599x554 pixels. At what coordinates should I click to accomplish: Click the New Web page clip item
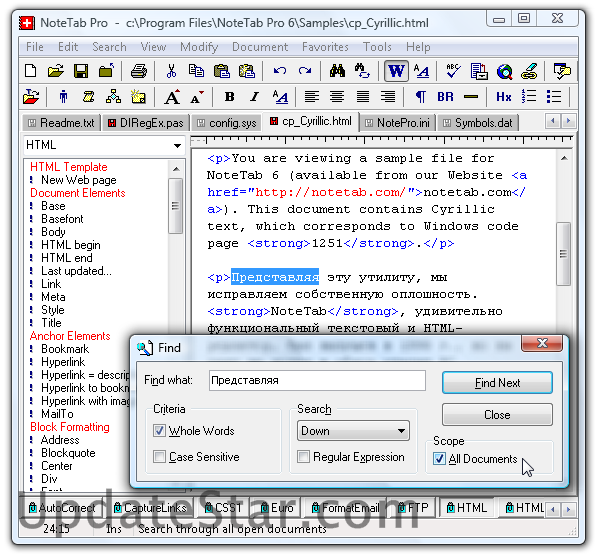coord(79,180)
